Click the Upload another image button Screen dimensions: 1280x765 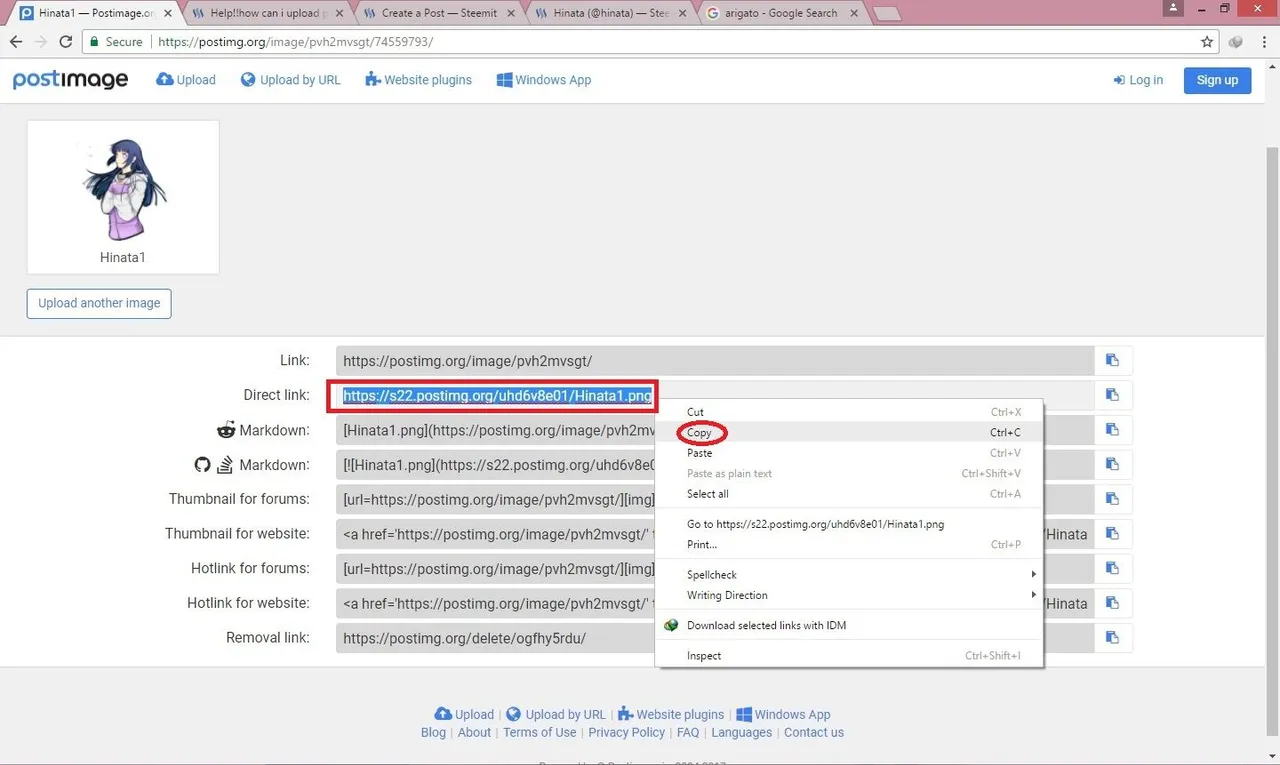[x=99, y=303]
